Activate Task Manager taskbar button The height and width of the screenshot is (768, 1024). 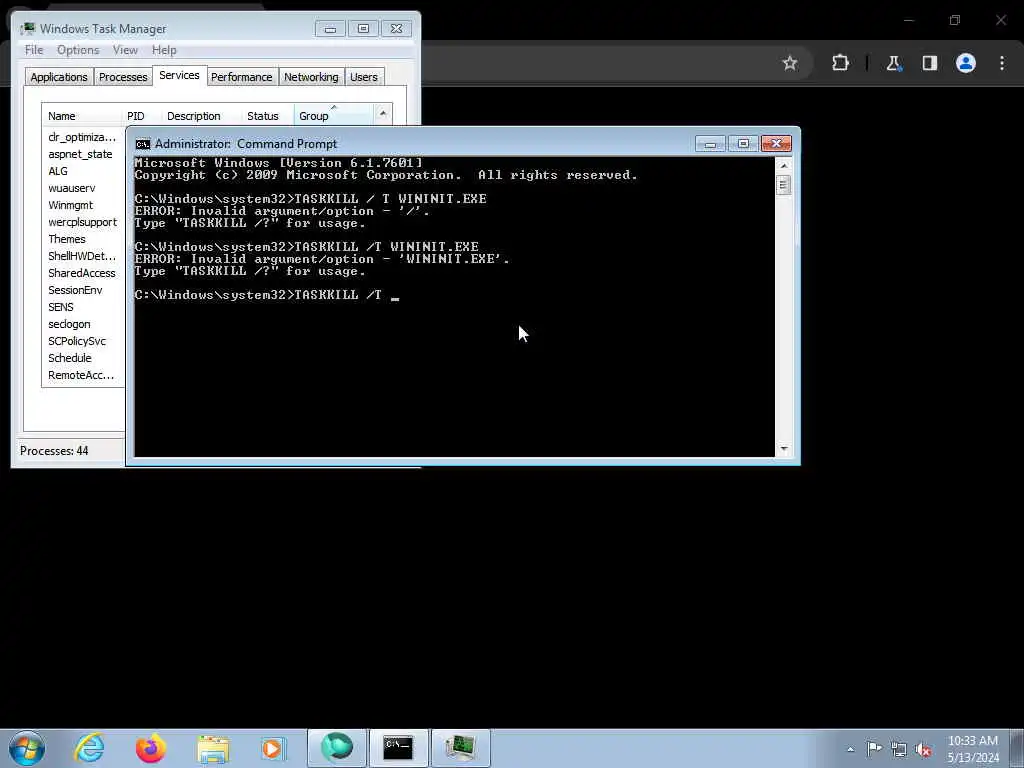point(460,748)
